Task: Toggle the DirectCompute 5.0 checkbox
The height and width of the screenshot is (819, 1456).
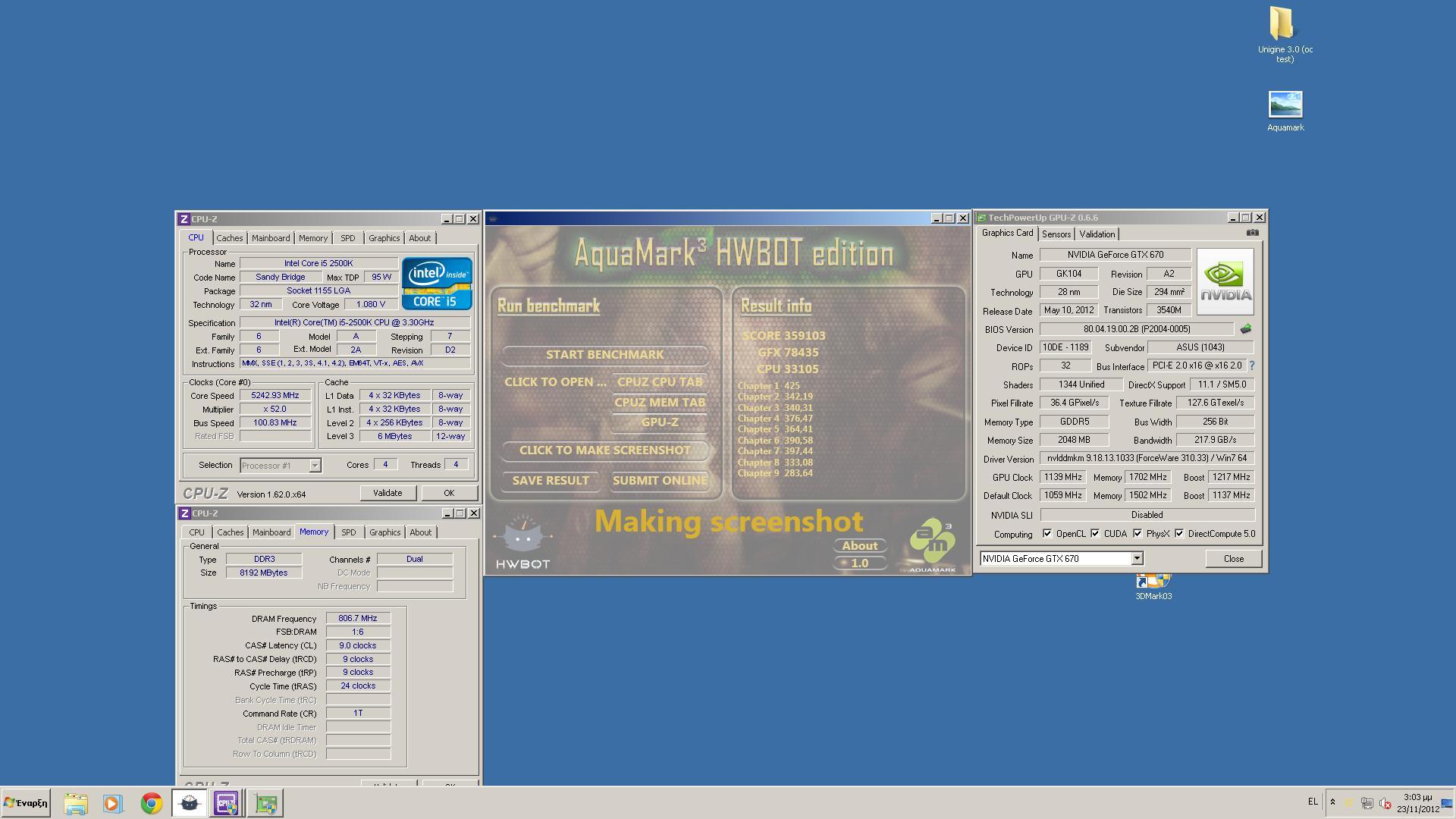Action: click(1179, 534)
